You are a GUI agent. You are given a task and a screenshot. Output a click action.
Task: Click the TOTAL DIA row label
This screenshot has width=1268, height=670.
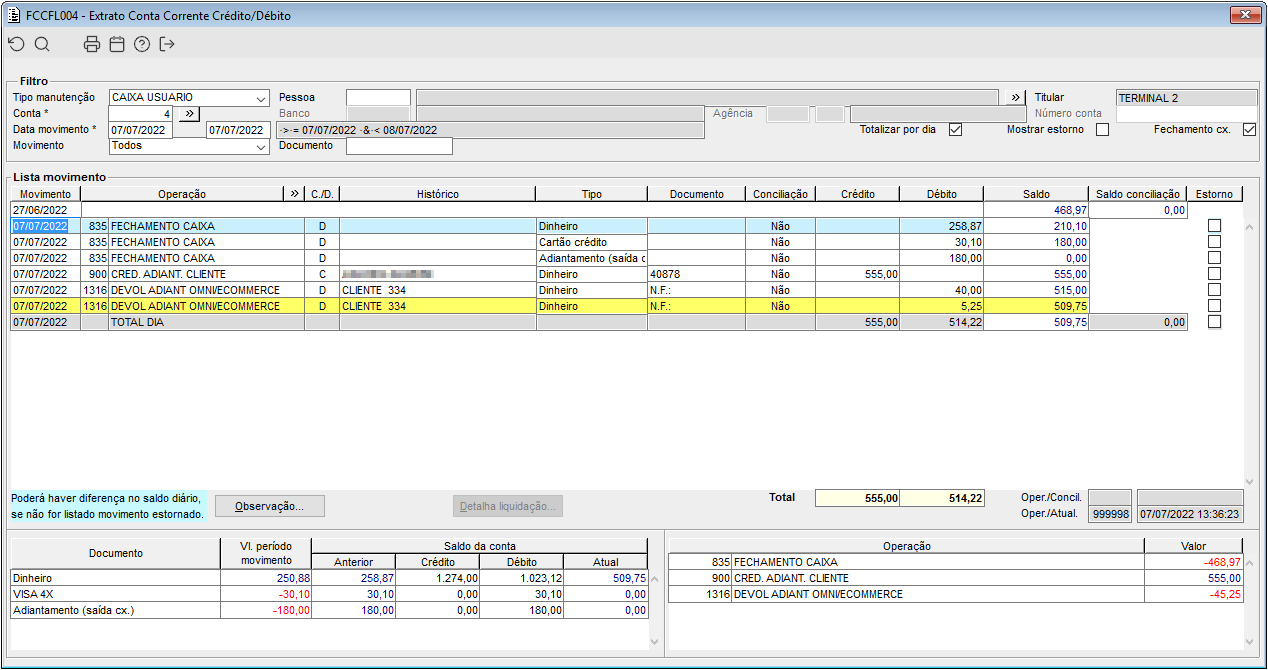click(x=136, y=322)
